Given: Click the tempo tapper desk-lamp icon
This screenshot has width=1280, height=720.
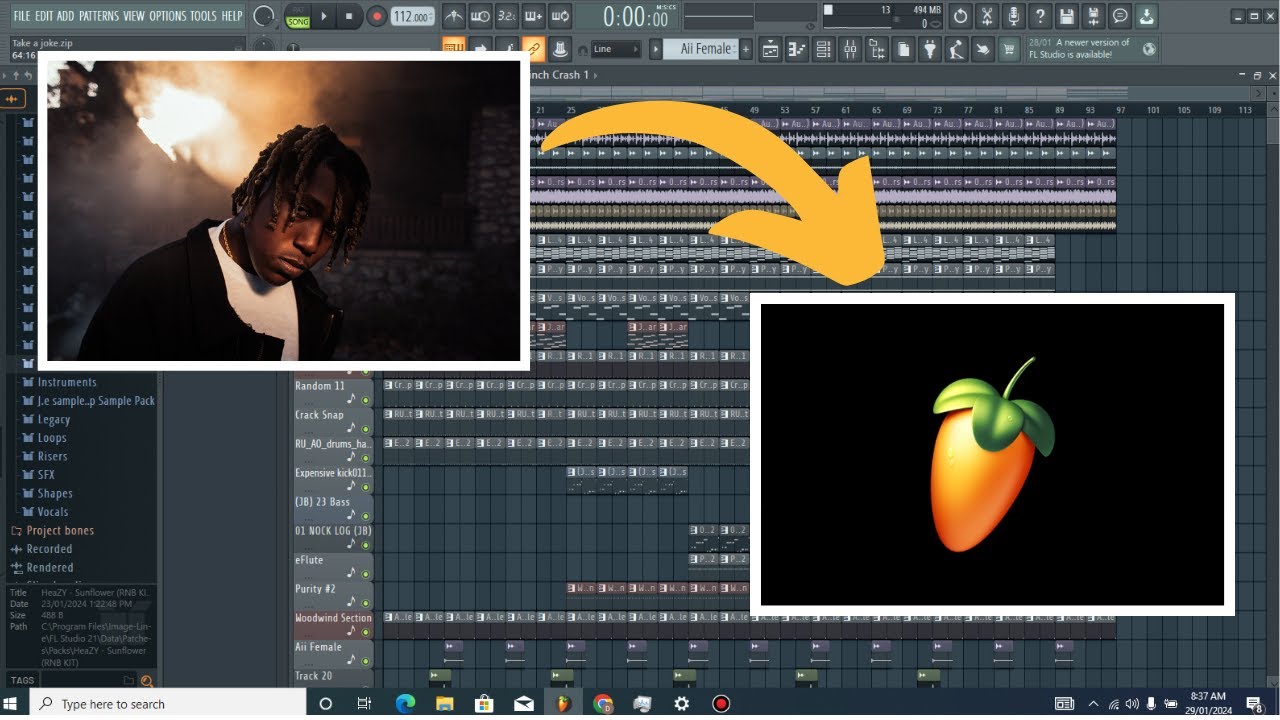Looking at the screenshot, I should click(x=956, y=48).
